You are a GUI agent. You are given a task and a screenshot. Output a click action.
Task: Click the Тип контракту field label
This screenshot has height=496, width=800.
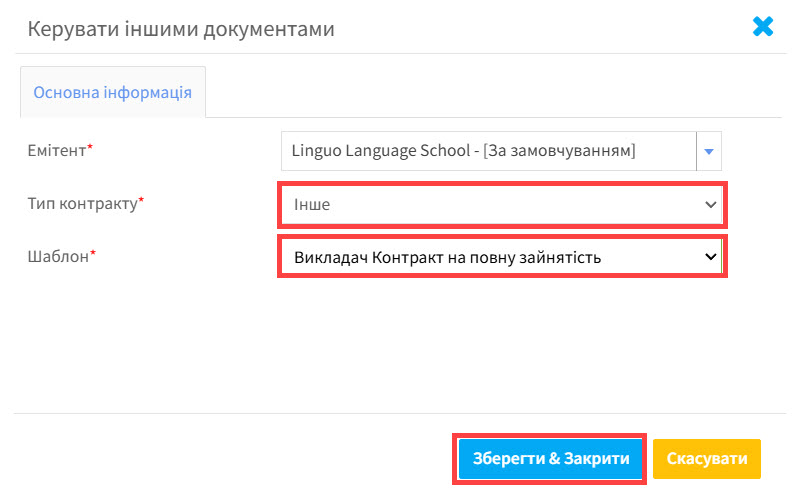(x=82, y=203)
